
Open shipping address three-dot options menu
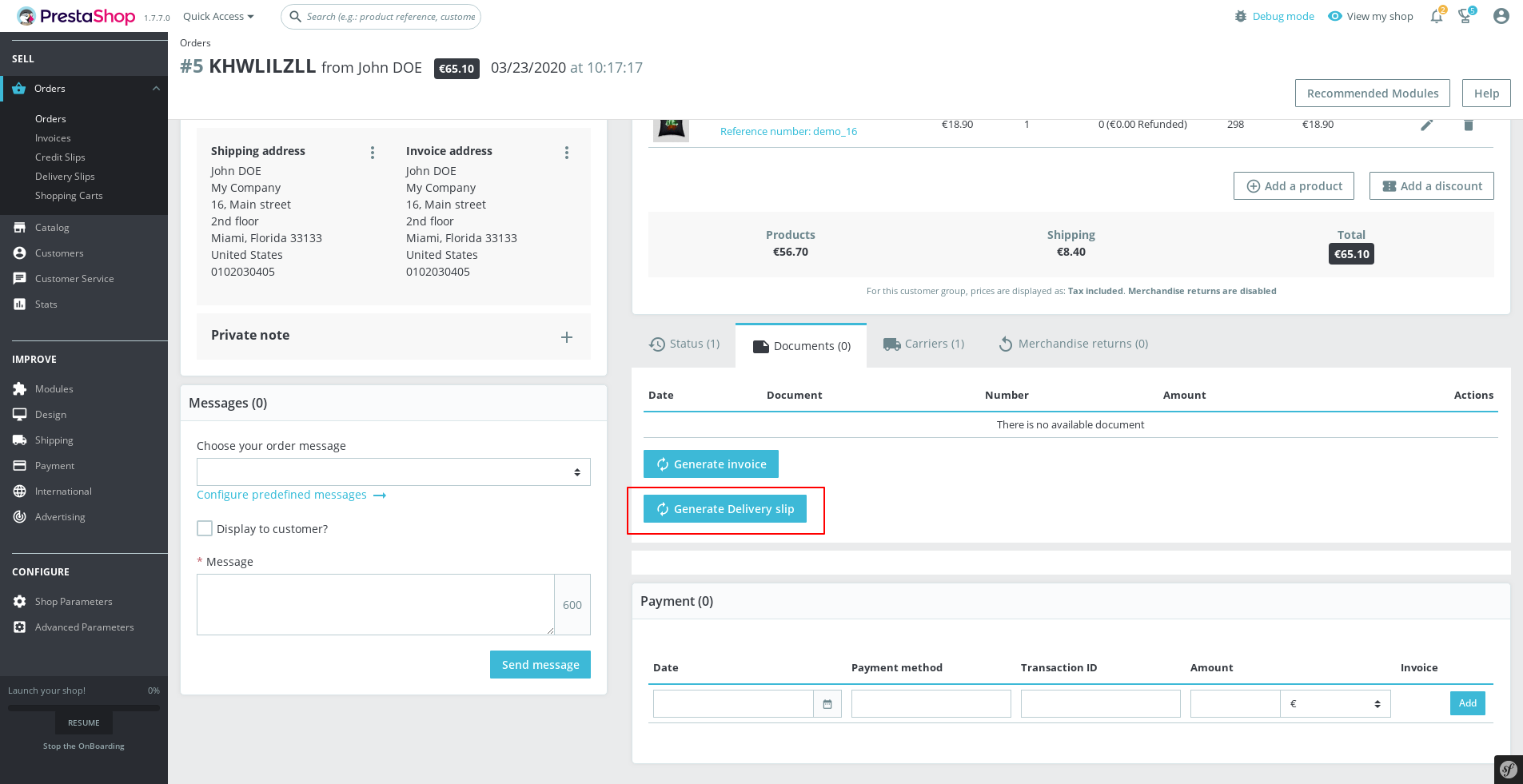click(373, 153)
